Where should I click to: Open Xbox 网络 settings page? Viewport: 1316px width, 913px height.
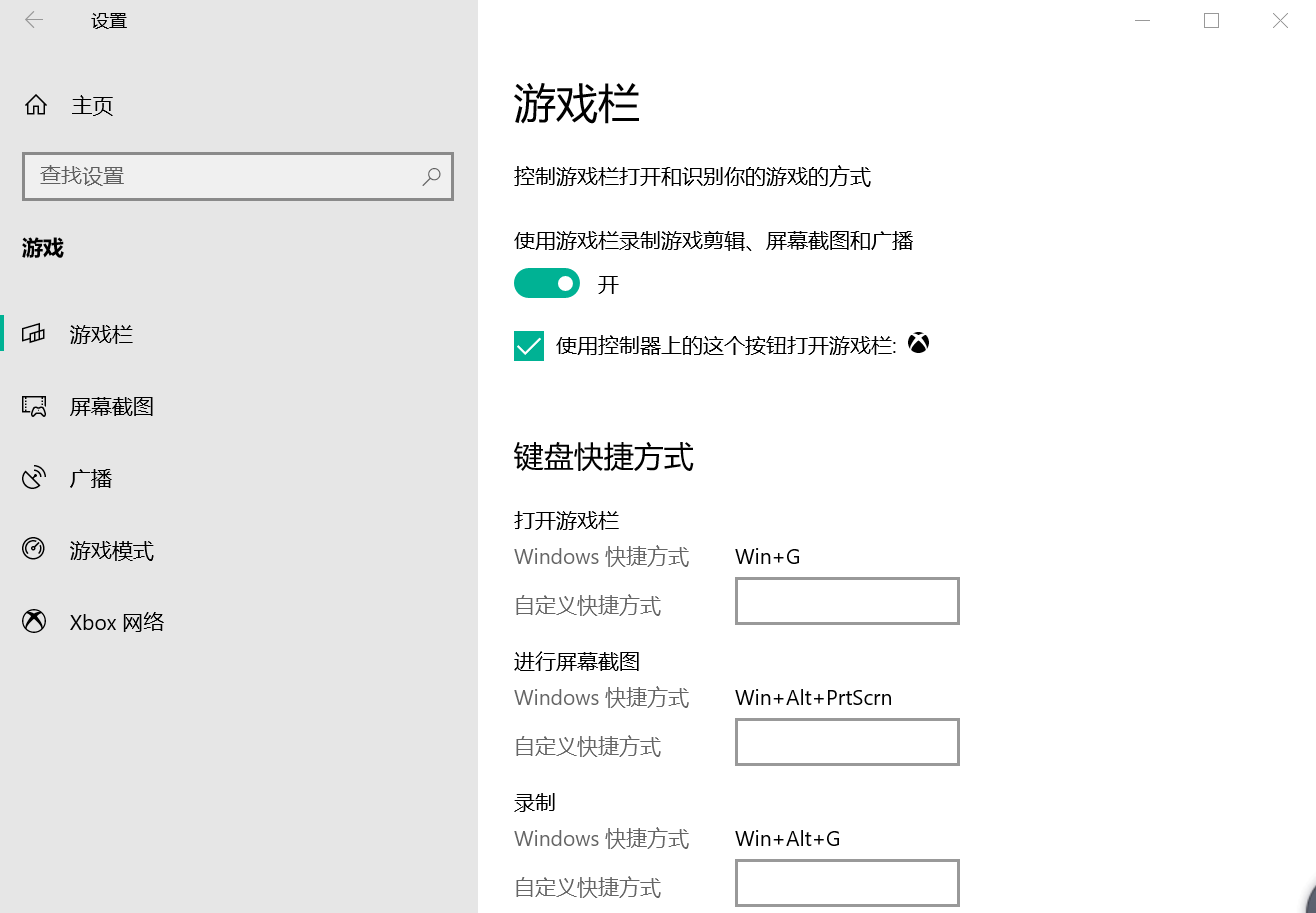coord(116,622)
